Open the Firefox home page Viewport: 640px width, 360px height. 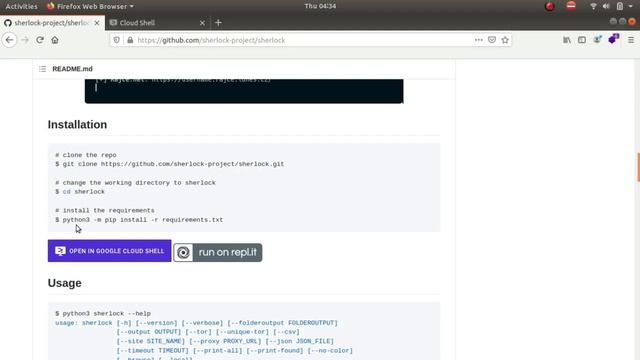(55, 40)
